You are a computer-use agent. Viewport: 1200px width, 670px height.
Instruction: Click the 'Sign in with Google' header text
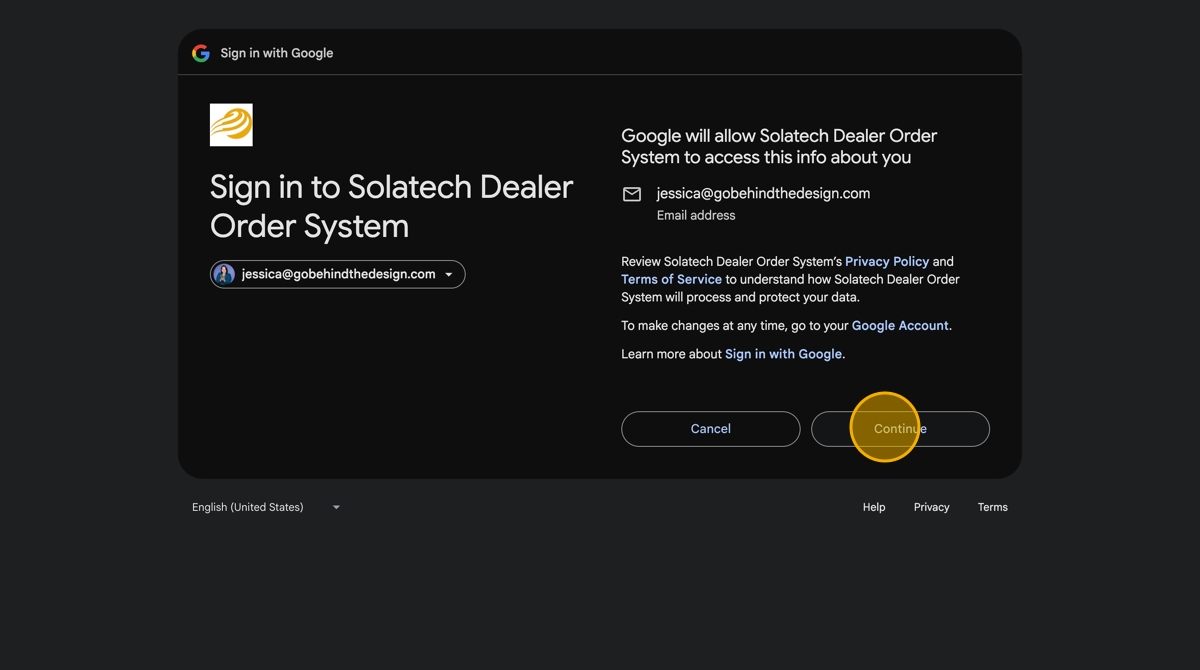(x=277, y=53)
